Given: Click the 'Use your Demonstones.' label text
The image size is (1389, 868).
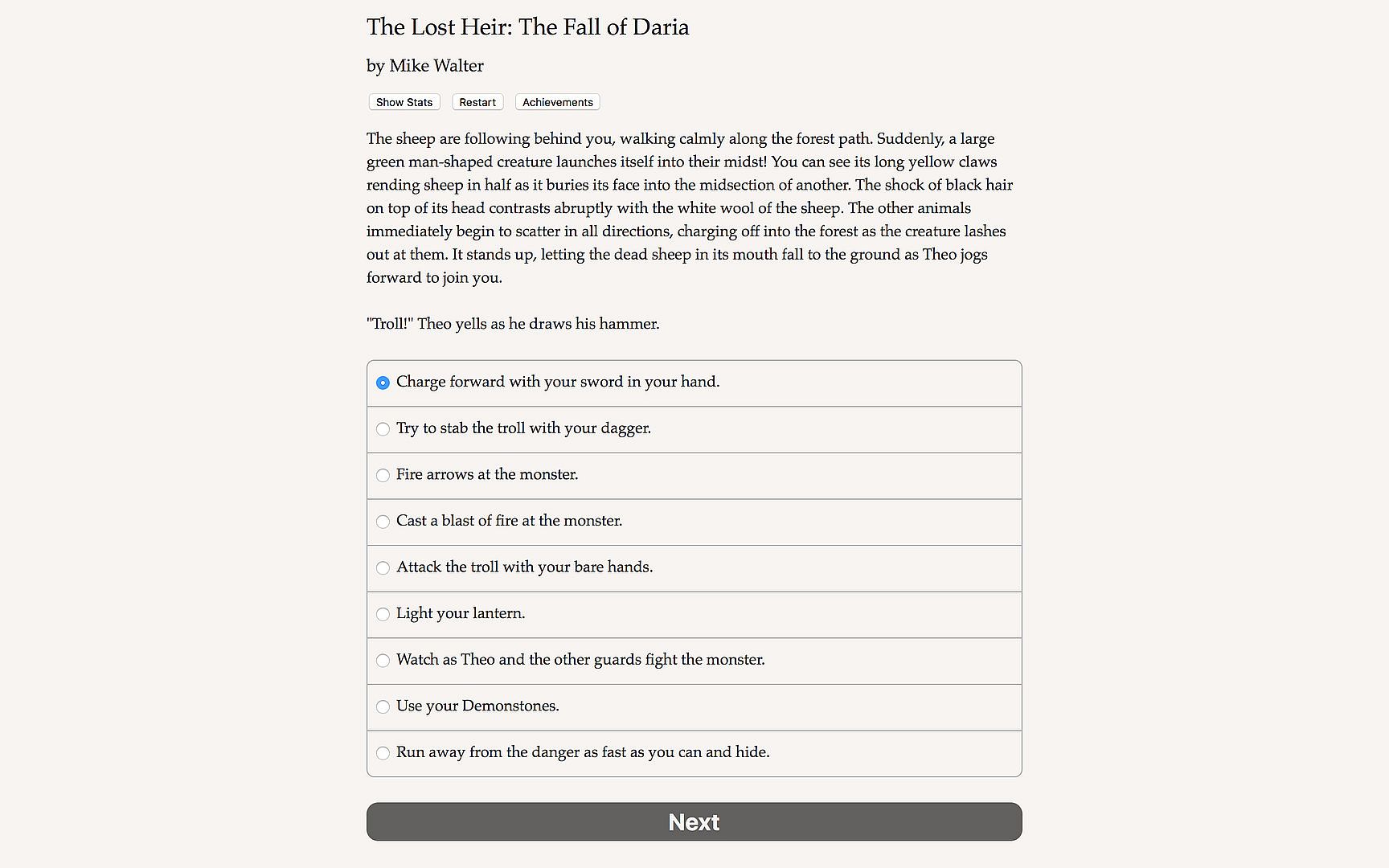Looking at the screenshot, I should click(477, 706).
